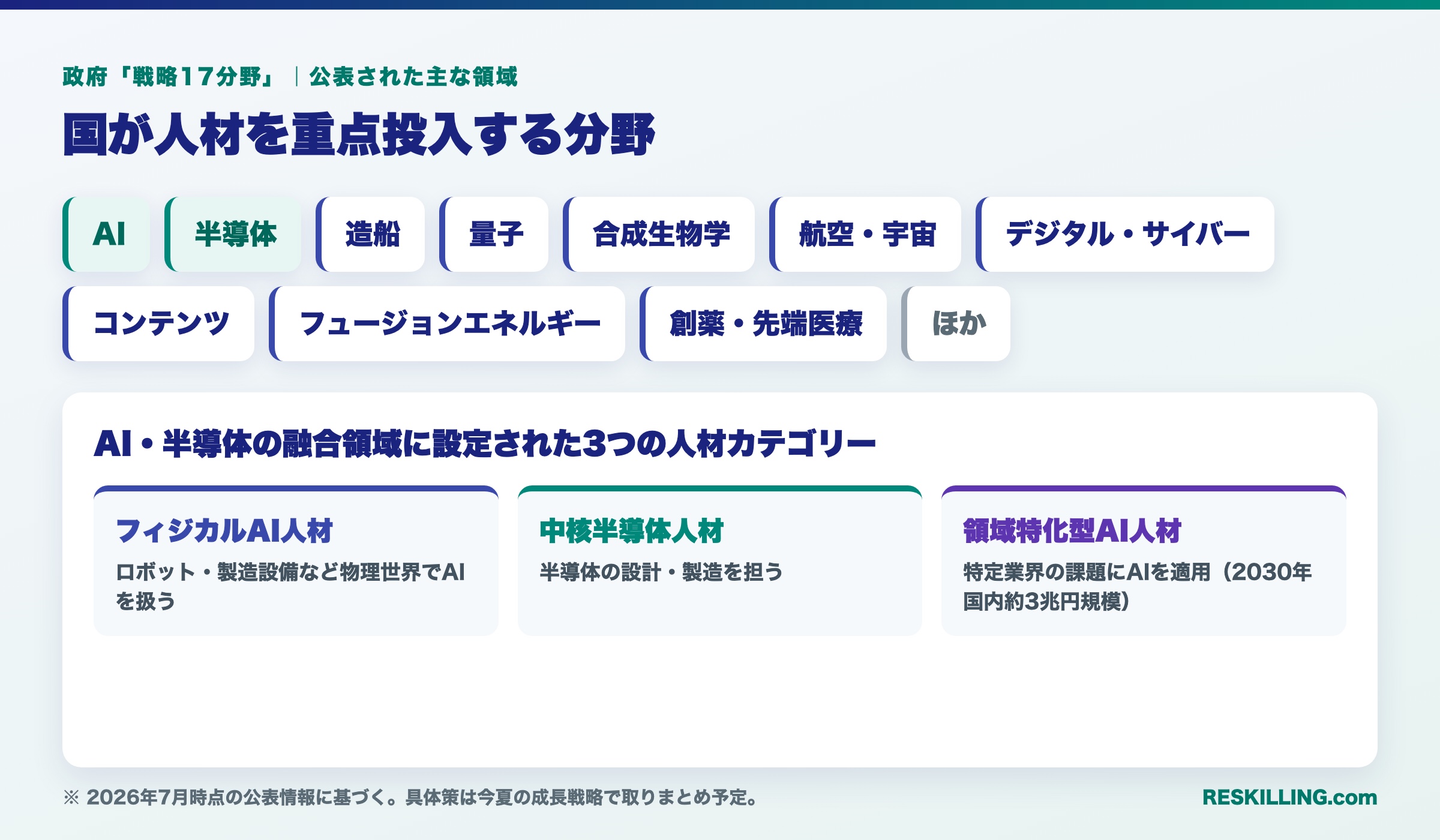Open the 中核半導体人材 card
The height and width of the screenshot is (840, 1440).
pyautogui.click(x=720, y=561)
